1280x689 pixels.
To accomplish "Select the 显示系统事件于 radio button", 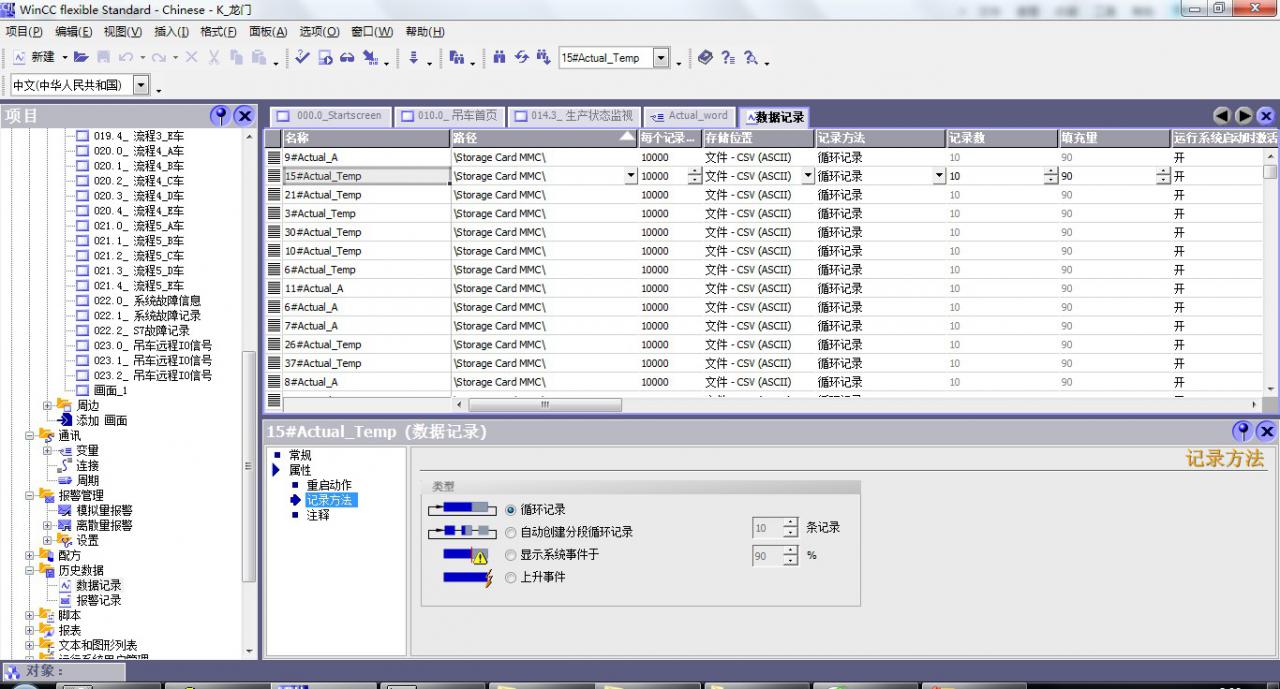I will 511,554.
